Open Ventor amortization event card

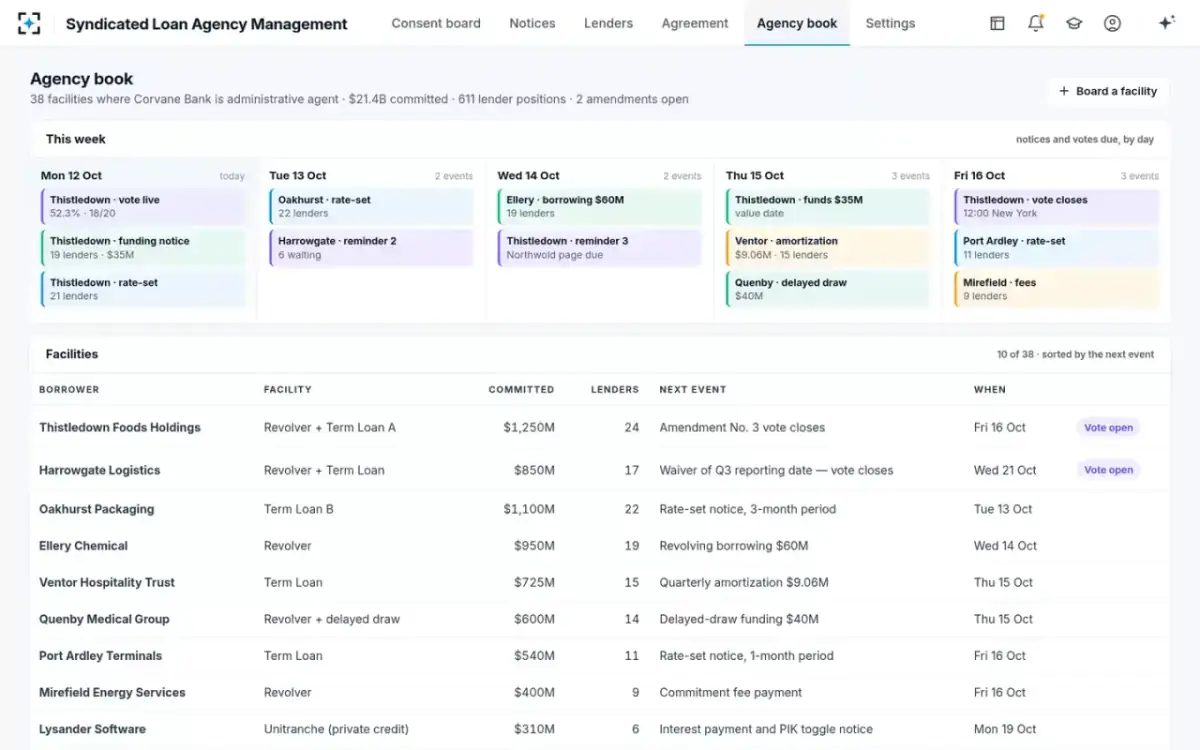(x=828, y=248)
